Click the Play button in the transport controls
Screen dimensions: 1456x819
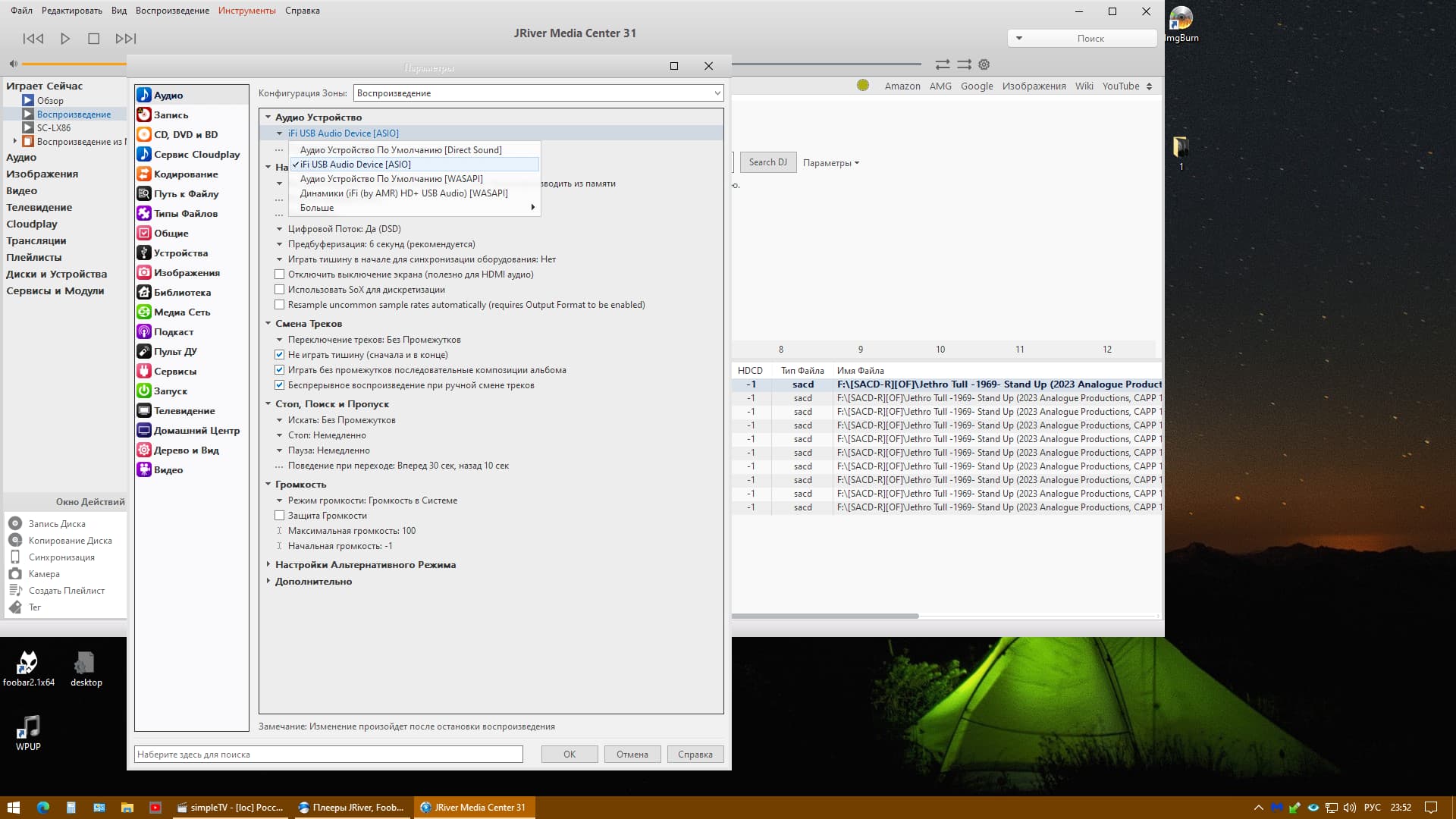coord(65,39)
